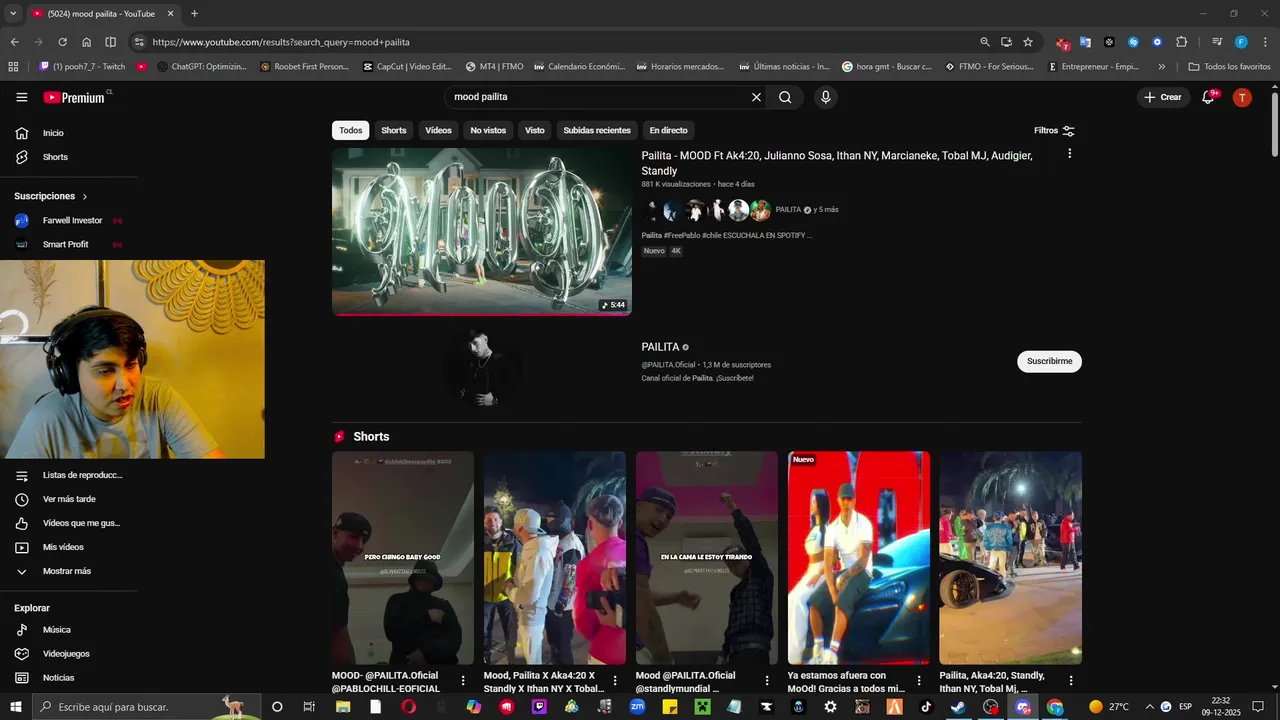Show hidden system tray icons

(1149, 707)
